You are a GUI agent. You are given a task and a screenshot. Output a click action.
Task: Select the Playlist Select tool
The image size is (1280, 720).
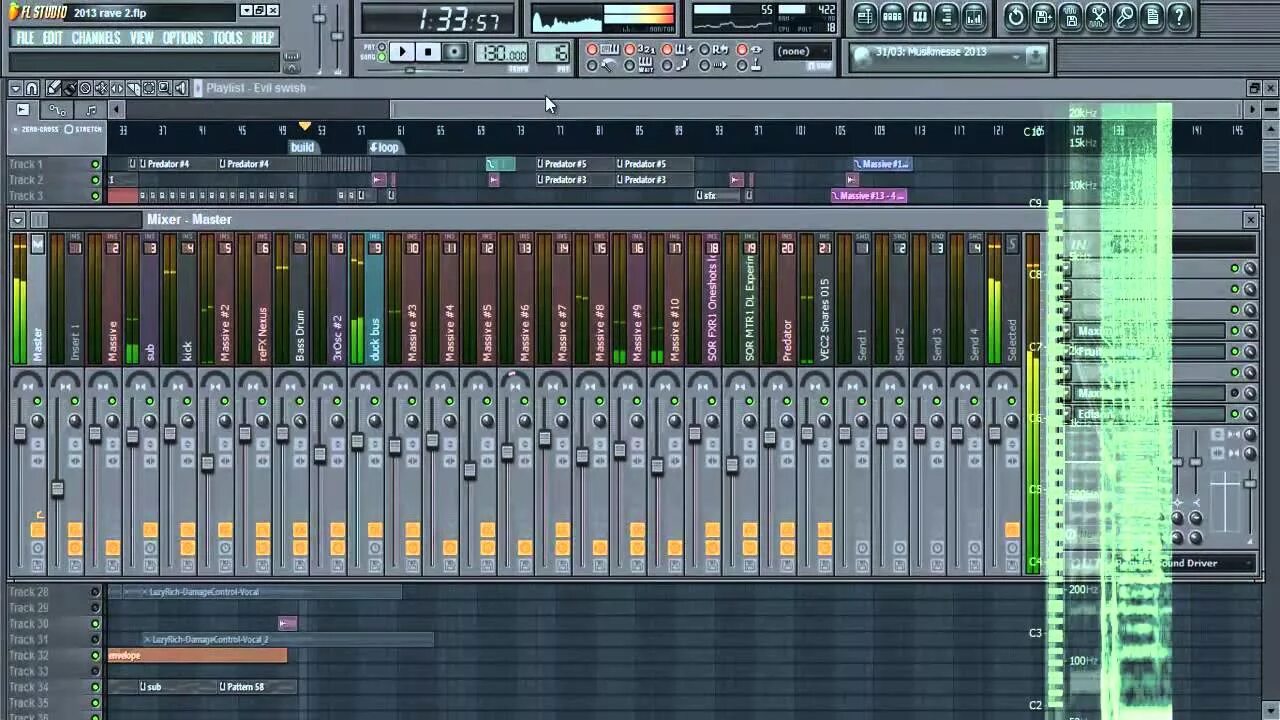(x=149, y=88)
